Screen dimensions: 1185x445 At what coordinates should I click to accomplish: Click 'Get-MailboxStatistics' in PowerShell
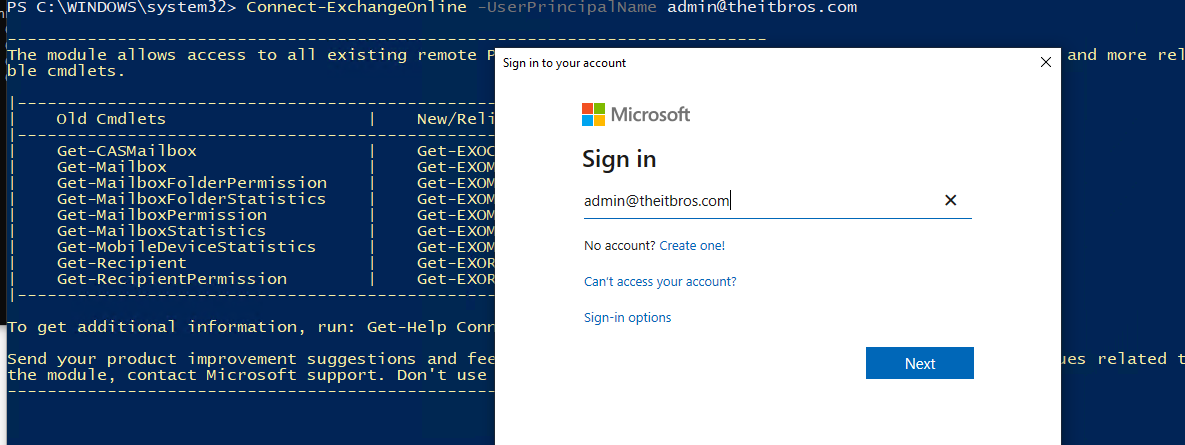[162, 230]
